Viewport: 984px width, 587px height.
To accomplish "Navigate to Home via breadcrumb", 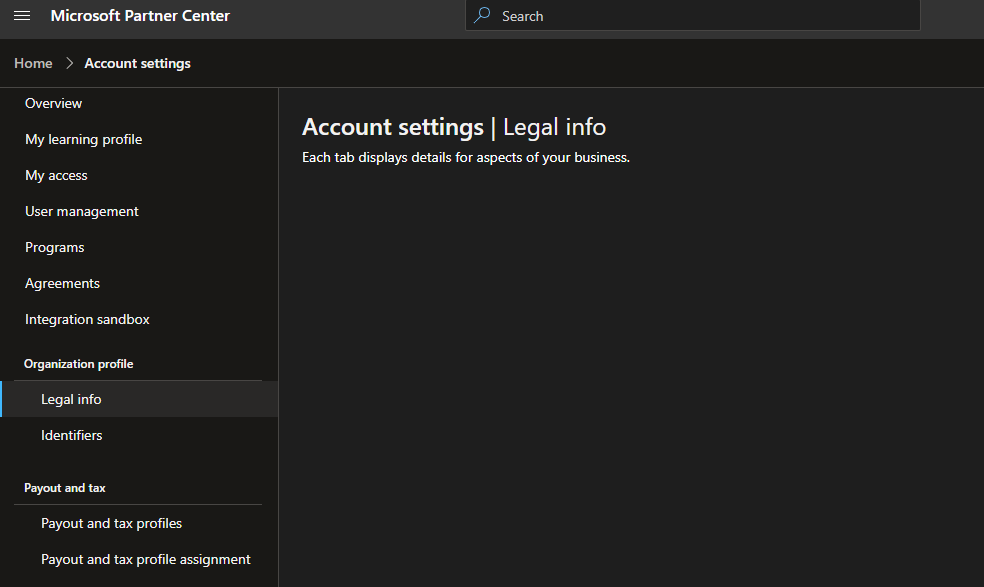I will coord(33,62).
